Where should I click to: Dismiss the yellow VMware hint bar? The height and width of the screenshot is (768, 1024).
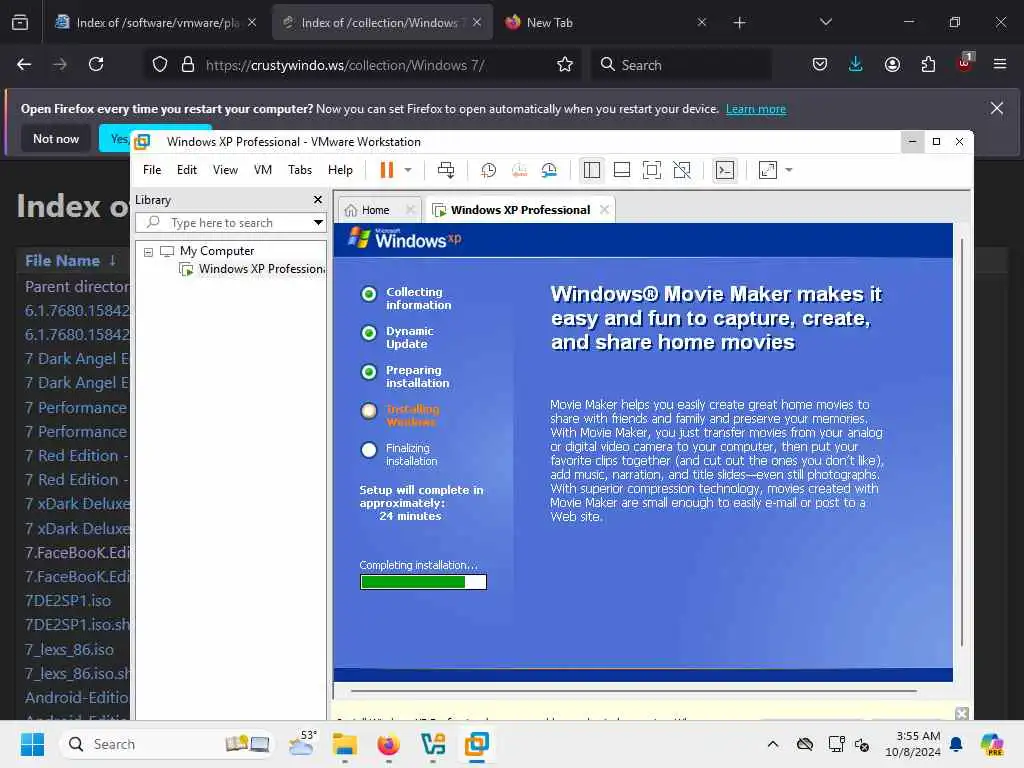click(962, 713)
